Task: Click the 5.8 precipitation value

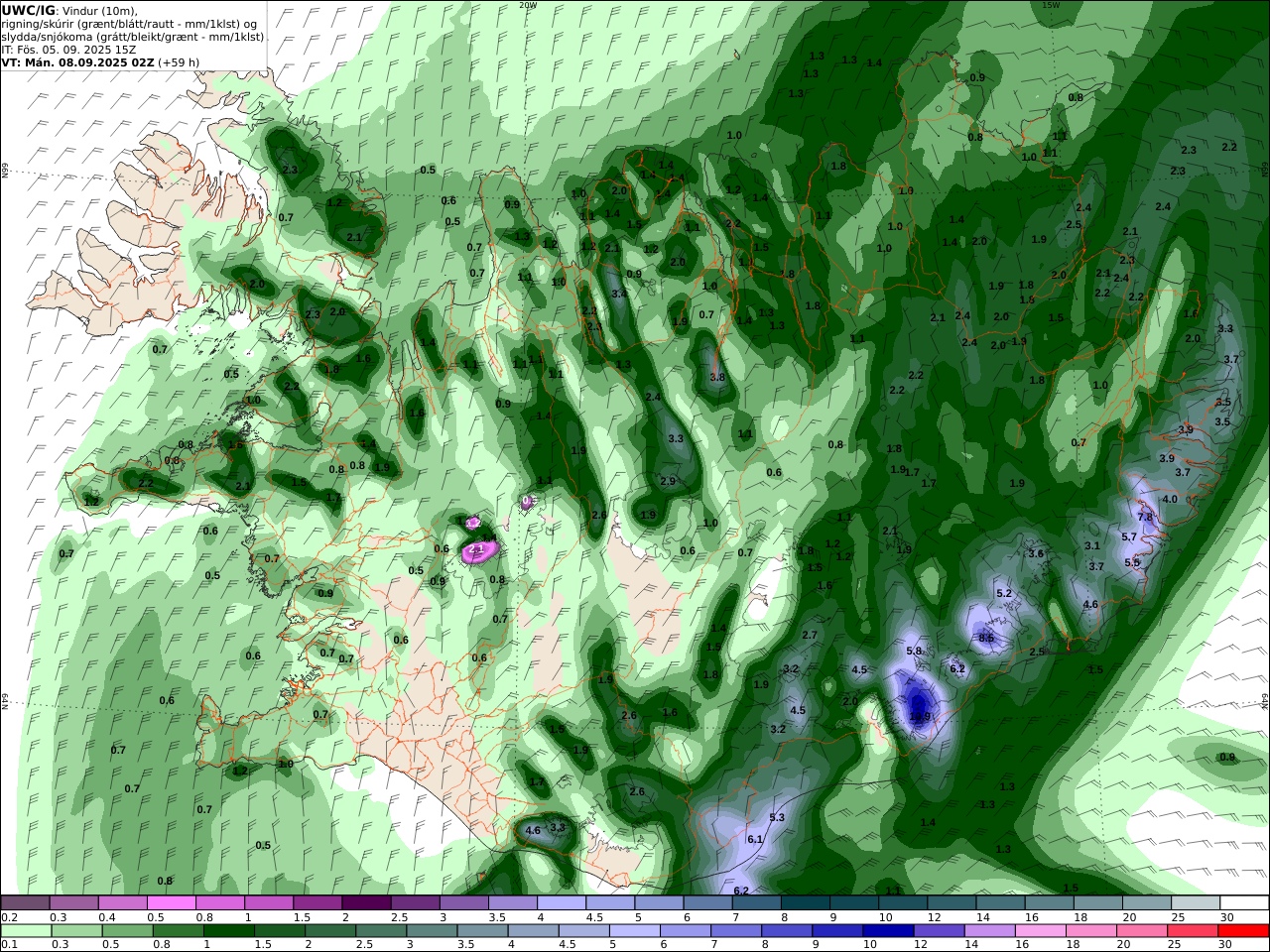Action: click(915, 651)
